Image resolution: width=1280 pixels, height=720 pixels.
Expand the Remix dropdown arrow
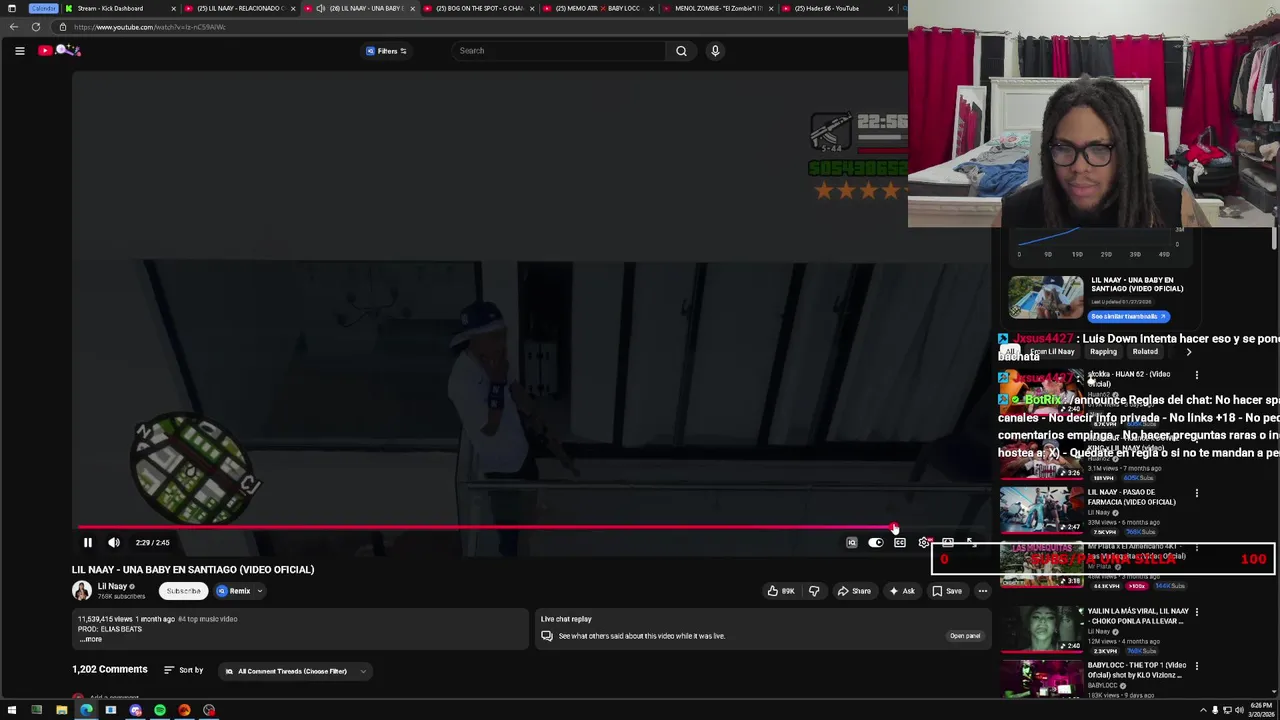(x=260, y=591)
